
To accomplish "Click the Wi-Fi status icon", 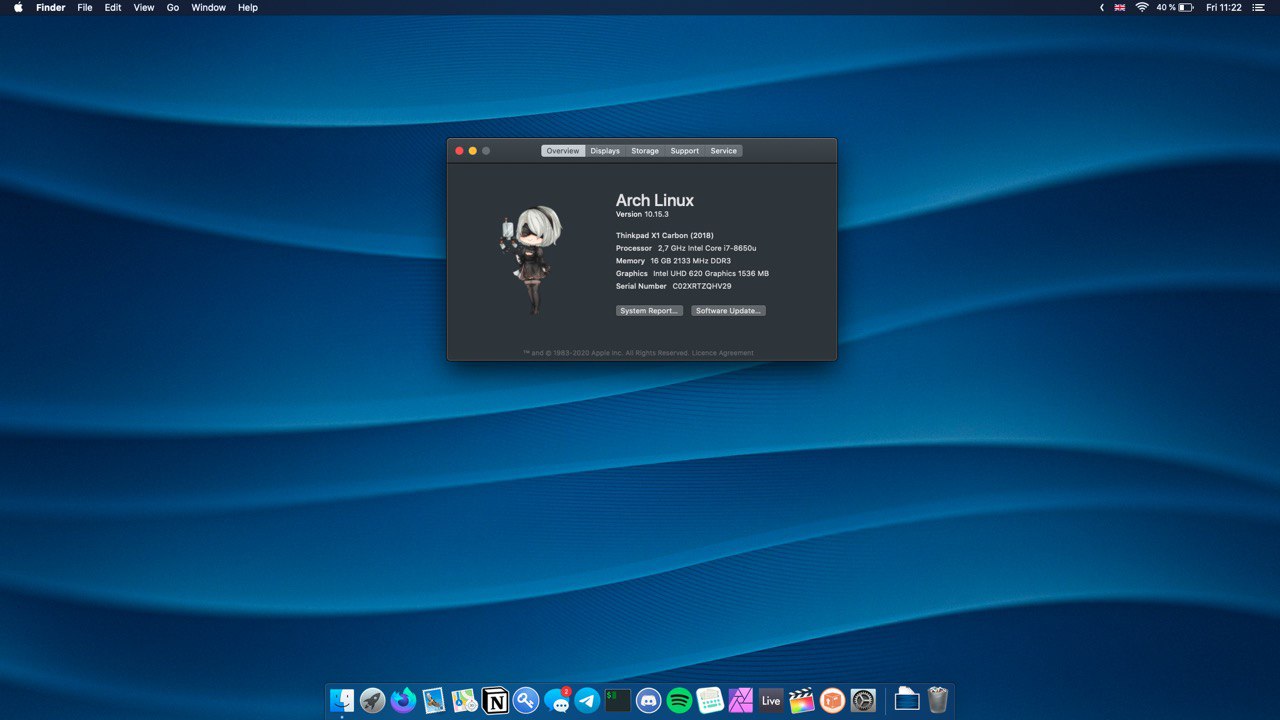I will (x=1141, y=7).
